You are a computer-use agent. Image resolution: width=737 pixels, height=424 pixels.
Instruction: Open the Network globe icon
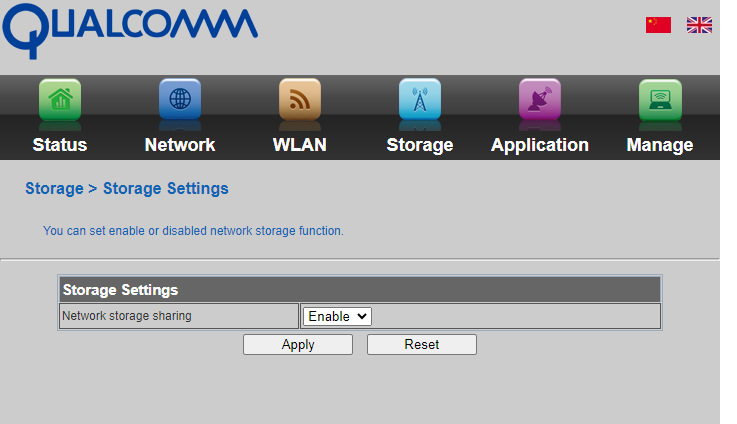[x=180, y=100]
